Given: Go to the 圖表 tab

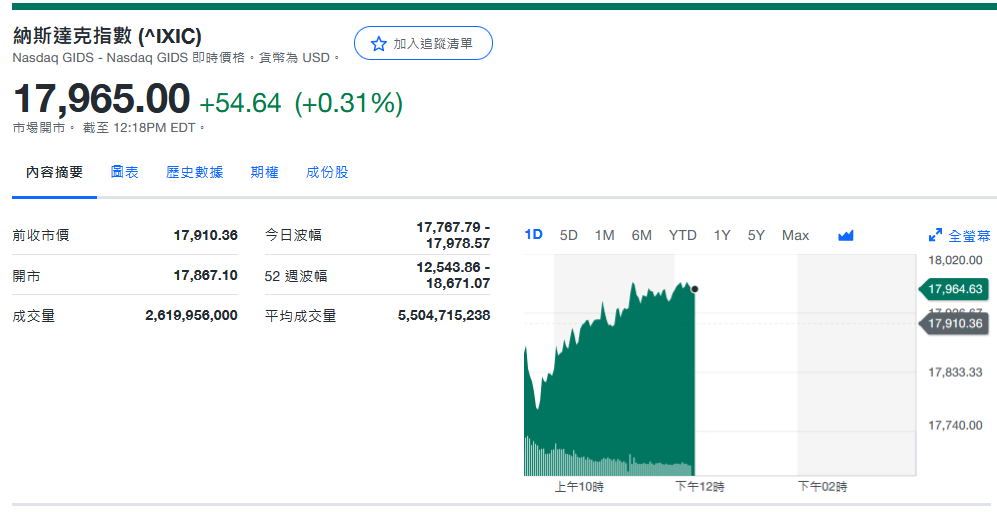Looking at the screenshot, I should click(124, 172).
